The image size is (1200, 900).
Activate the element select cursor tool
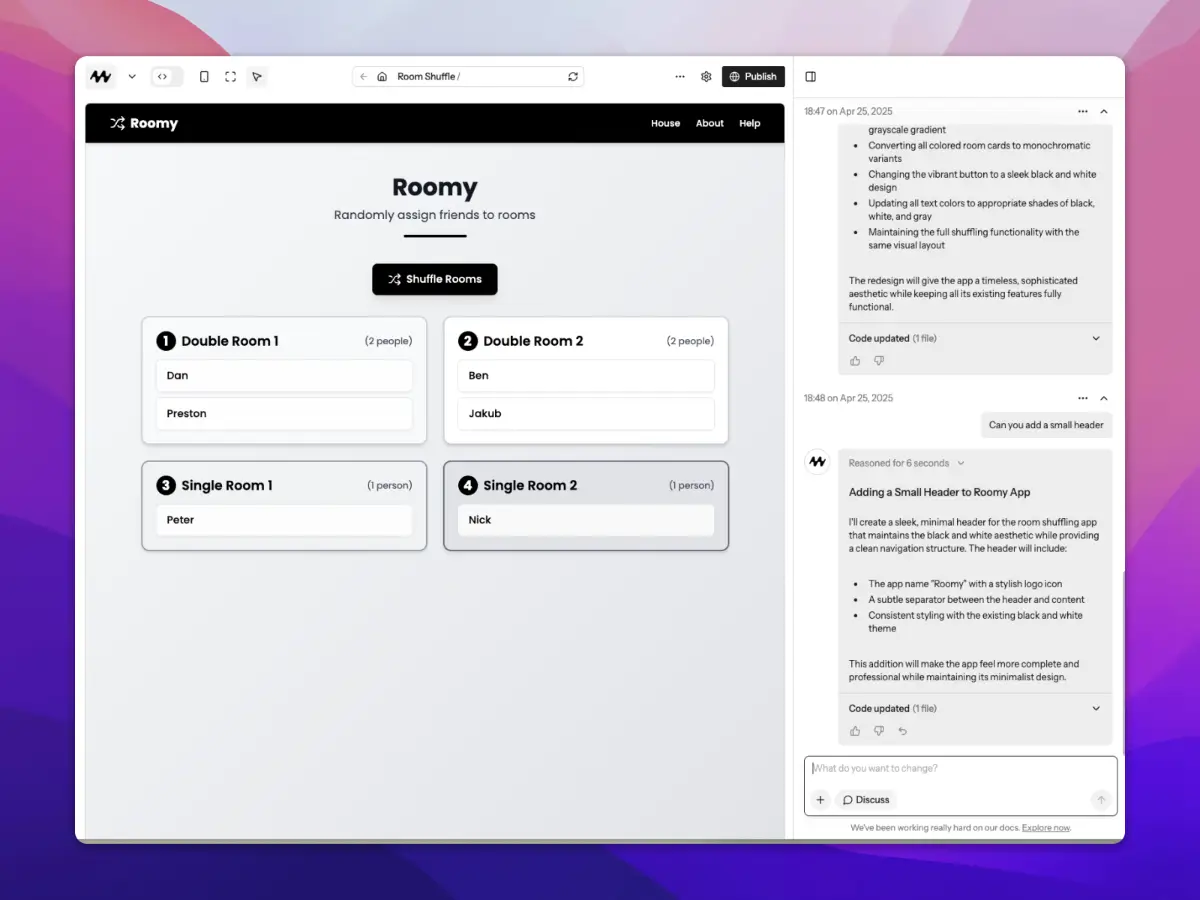click(x=257, y=77)
